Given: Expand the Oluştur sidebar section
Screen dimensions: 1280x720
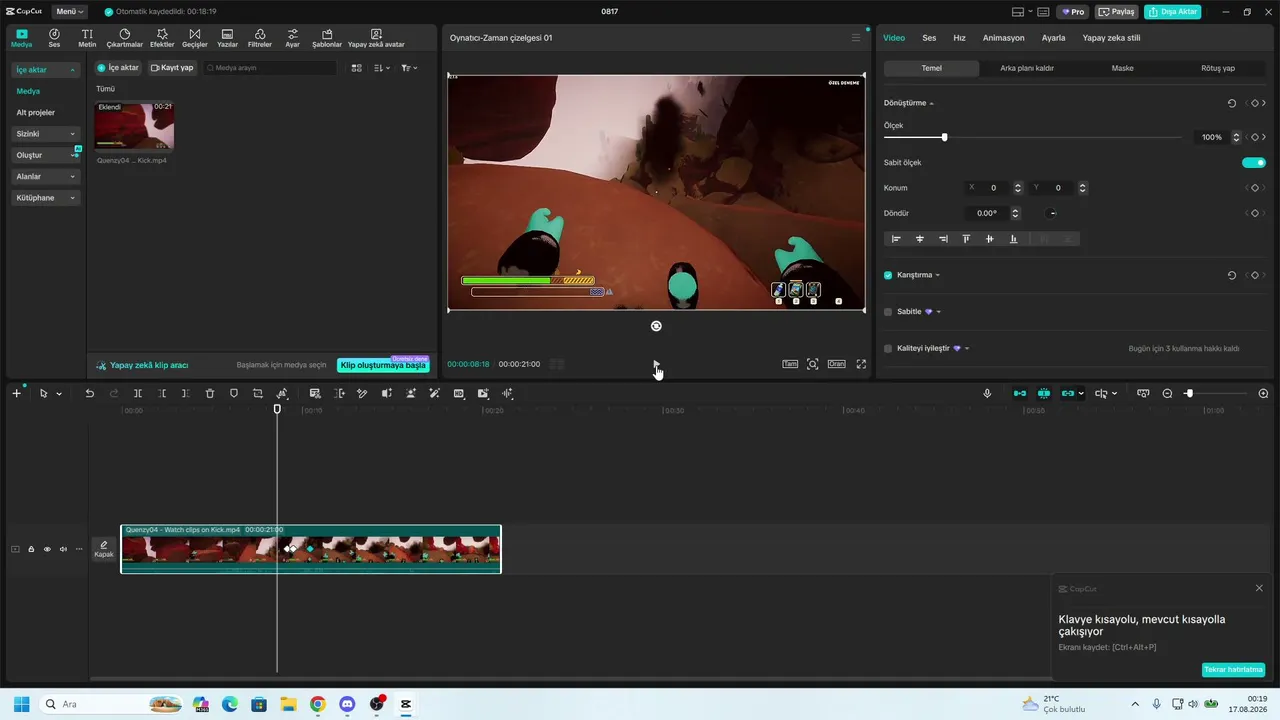Looking at the screenshot, I should click(x=45, y=155).
